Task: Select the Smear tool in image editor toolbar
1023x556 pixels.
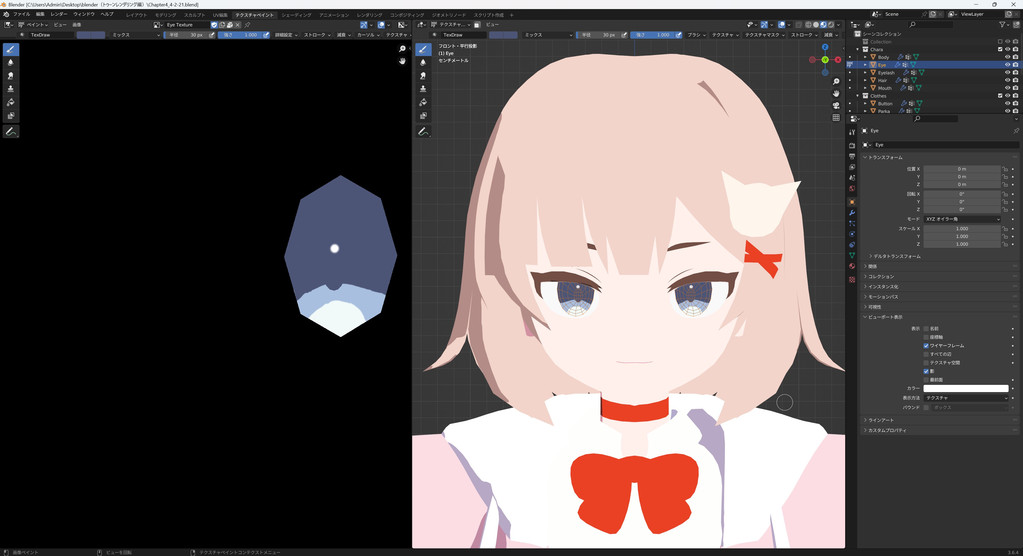Action: [11, 75]
